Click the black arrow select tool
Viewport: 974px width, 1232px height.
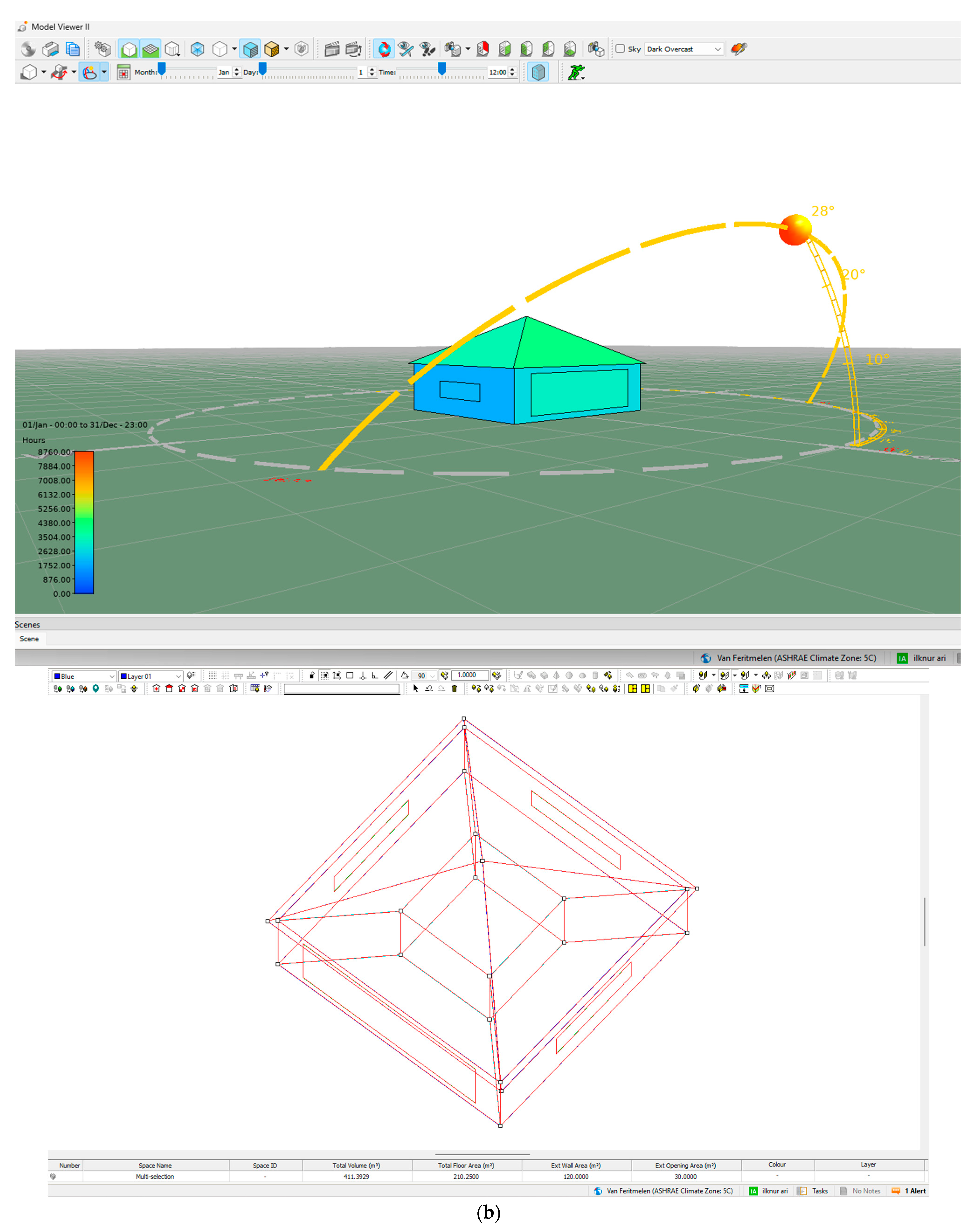click(x=416, y=688)
